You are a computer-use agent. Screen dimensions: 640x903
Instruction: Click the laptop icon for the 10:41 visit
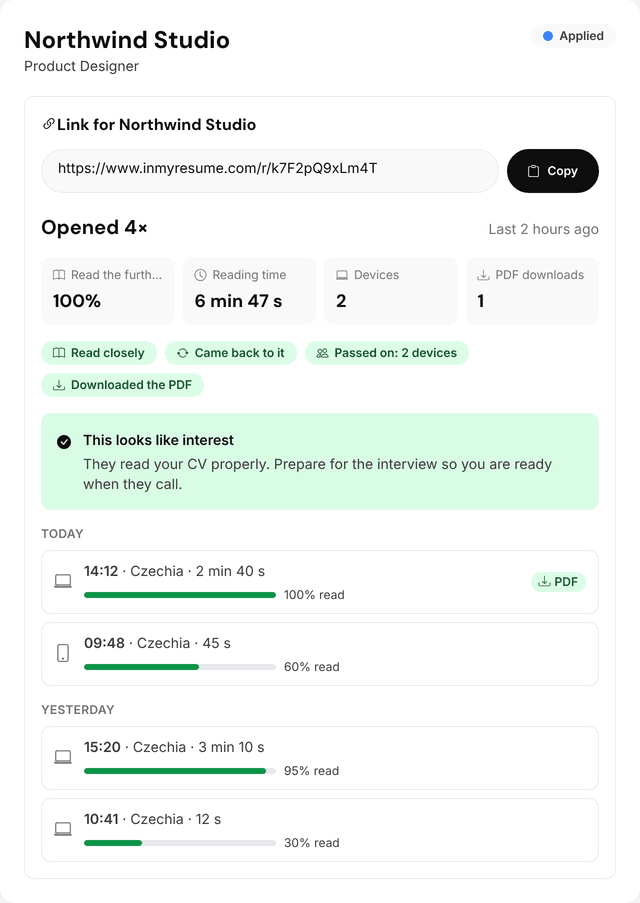pos(63,829)
